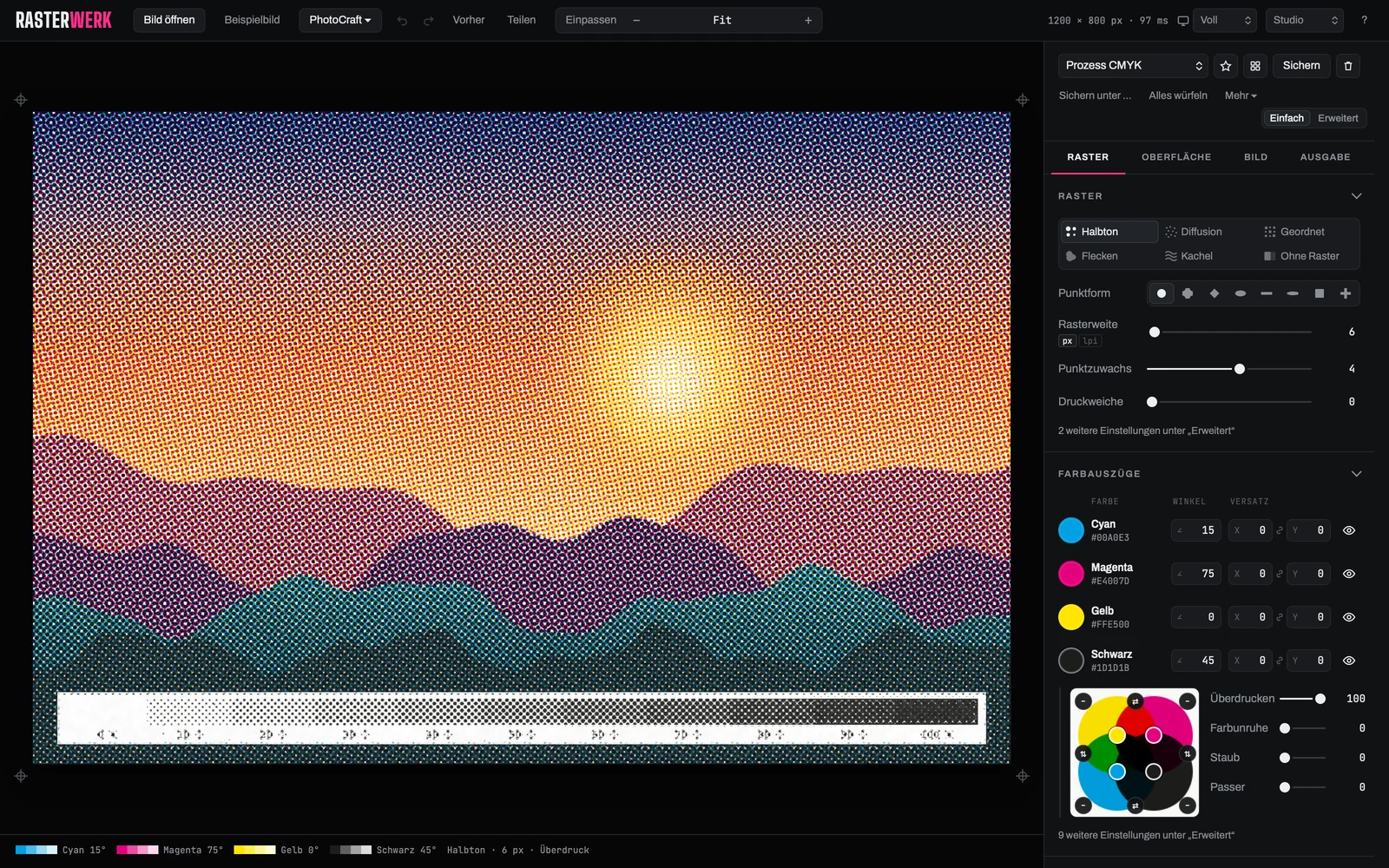Image resolution: width=1389 pixels, height=868 pixels.
Task: Switch Rasterweite unit to lpi
Action: 1090,341
